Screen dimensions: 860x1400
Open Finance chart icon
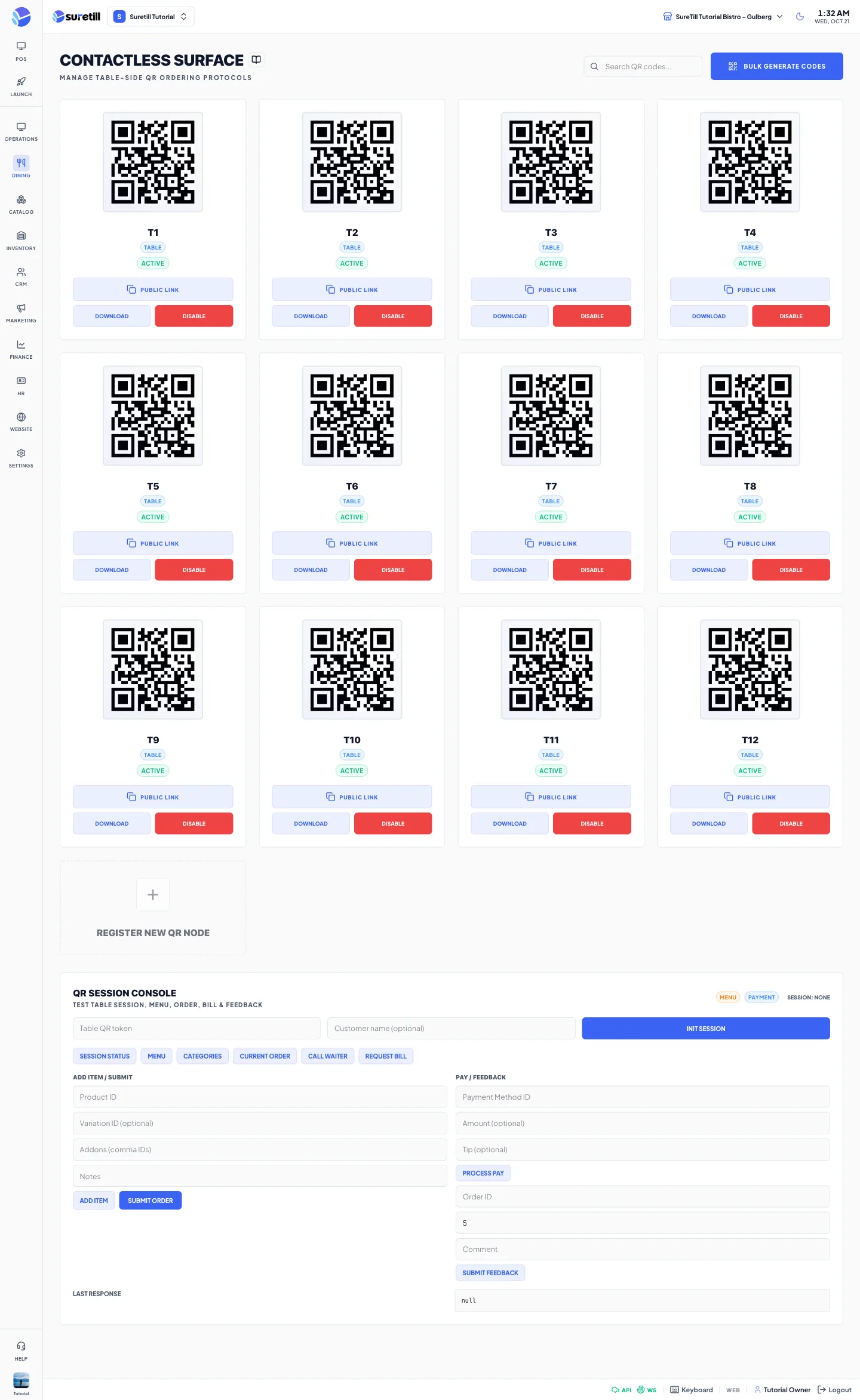[x=21, y=349]
